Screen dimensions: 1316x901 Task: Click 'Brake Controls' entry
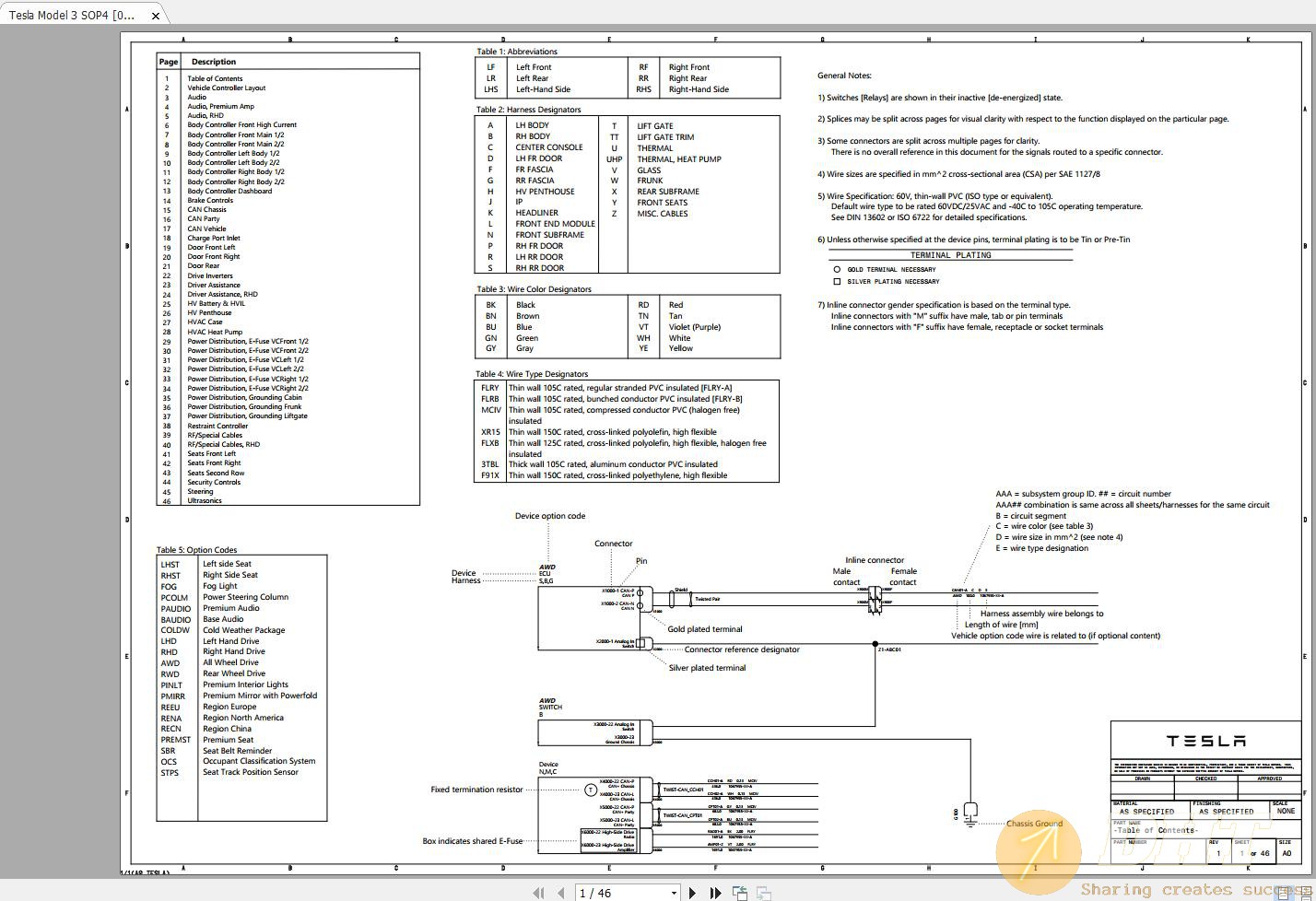[x=210, y=200]
